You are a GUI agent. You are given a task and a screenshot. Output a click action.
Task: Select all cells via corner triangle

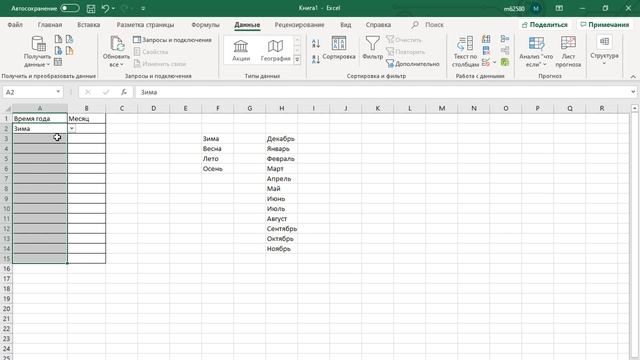7,109
